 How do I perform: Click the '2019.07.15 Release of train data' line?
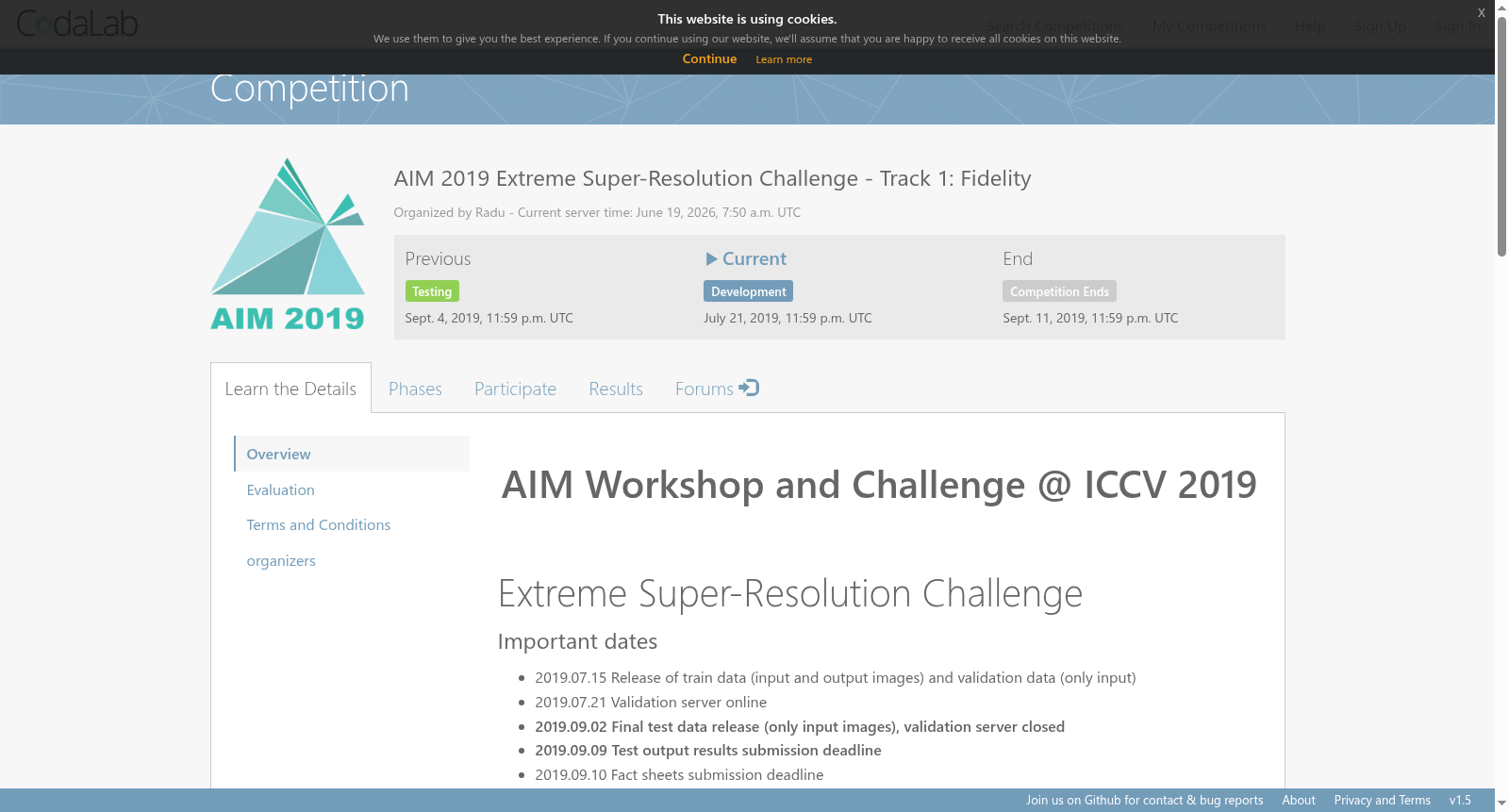tap(836, 677)
